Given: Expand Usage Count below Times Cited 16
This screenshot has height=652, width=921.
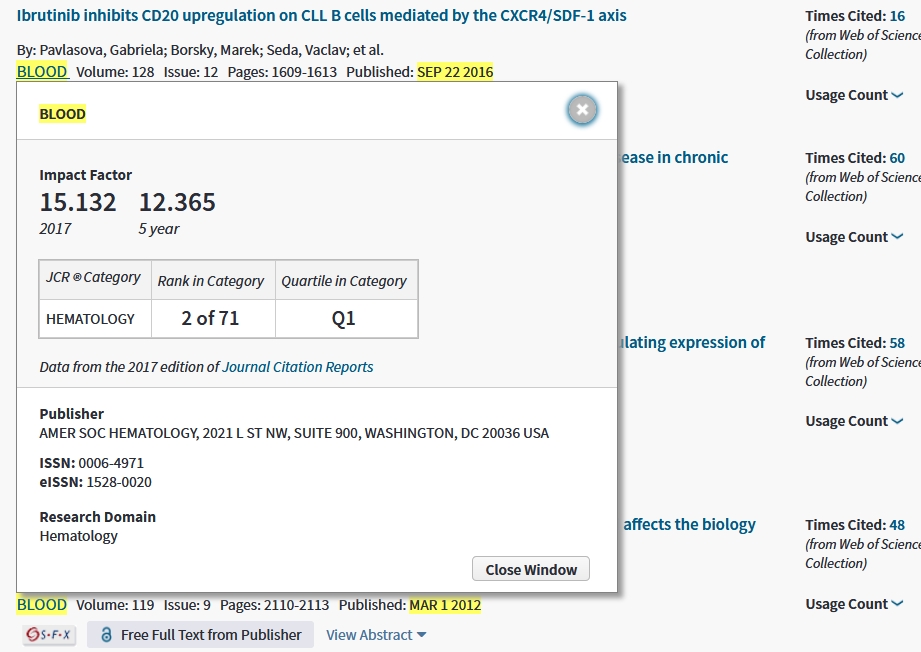Looking at the screenshot, I should tap(854, 95).
